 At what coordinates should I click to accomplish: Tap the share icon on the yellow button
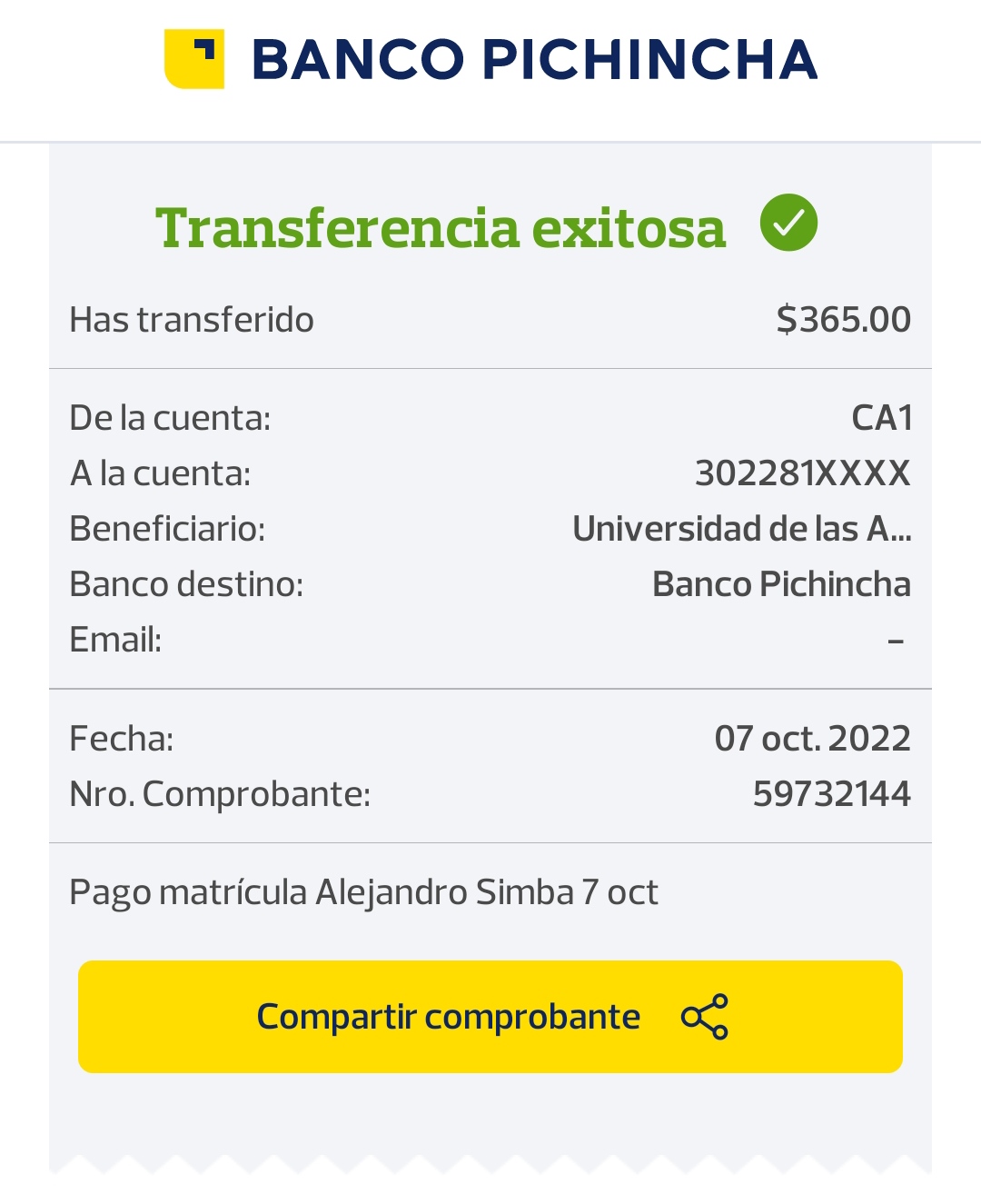[x=705, y=1017]
